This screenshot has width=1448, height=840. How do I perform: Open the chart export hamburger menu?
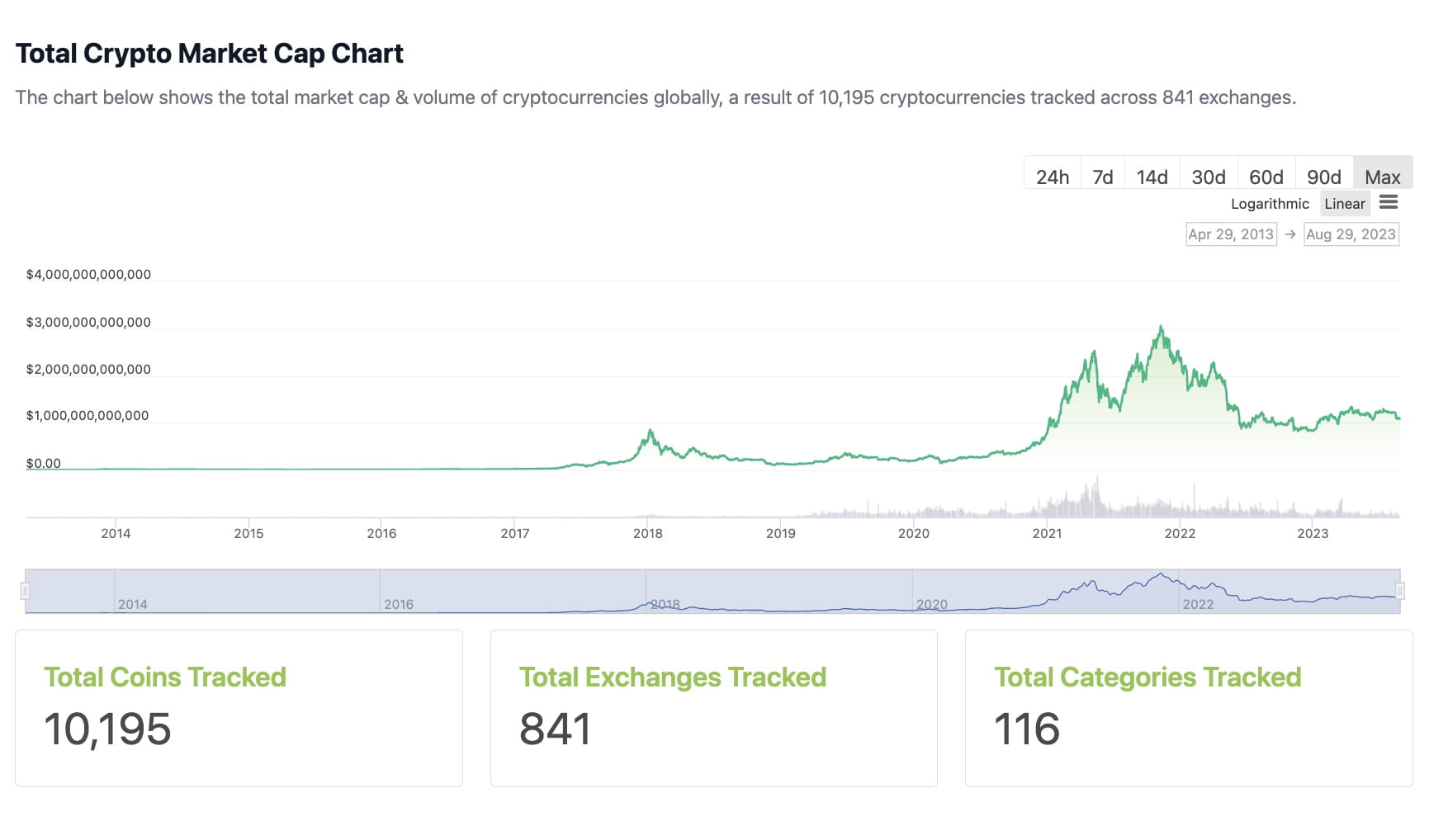tap(1389, 203)
